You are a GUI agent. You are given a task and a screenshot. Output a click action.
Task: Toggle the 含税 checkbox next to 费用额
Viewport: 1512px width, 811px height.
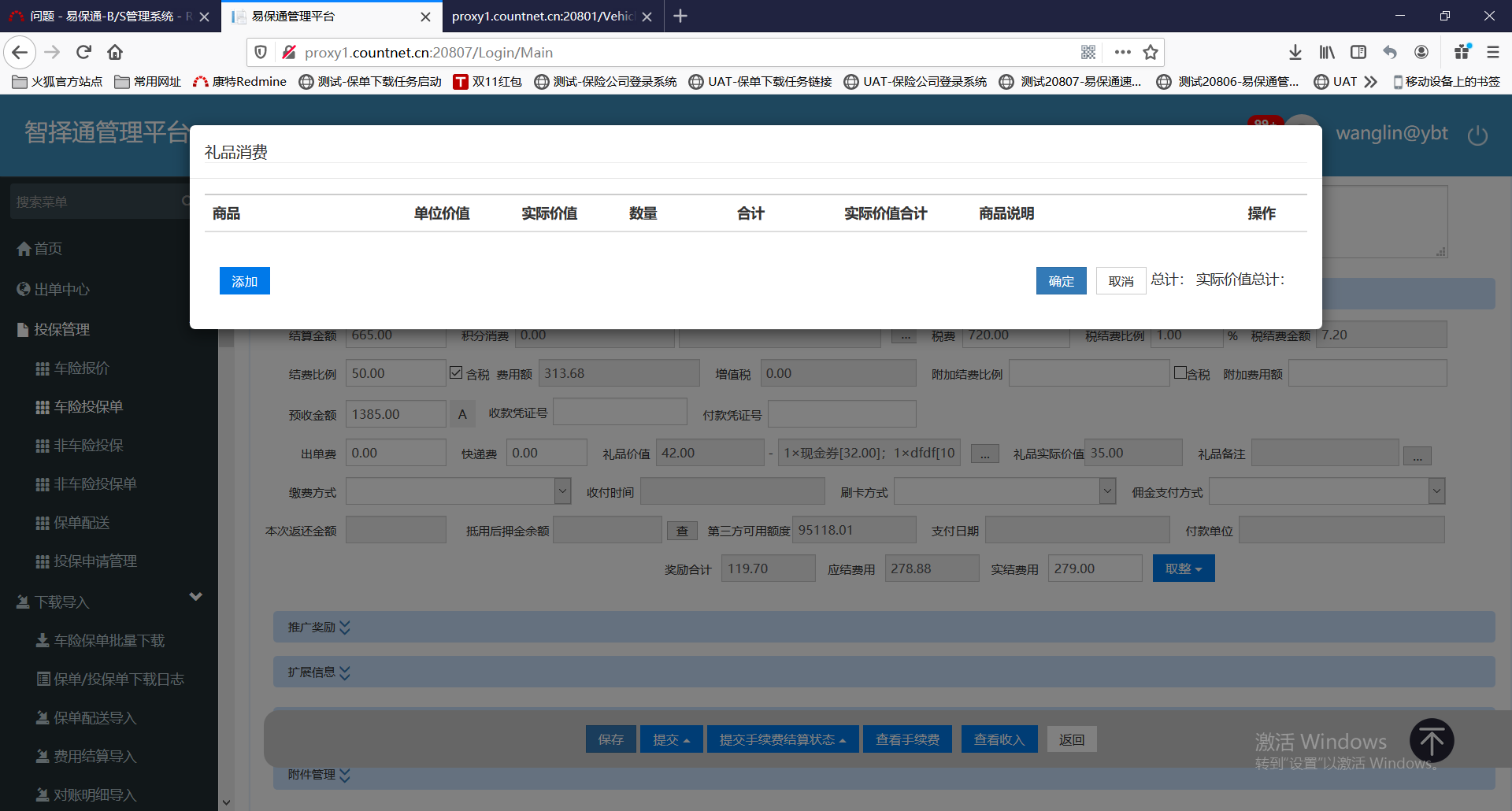456,372
